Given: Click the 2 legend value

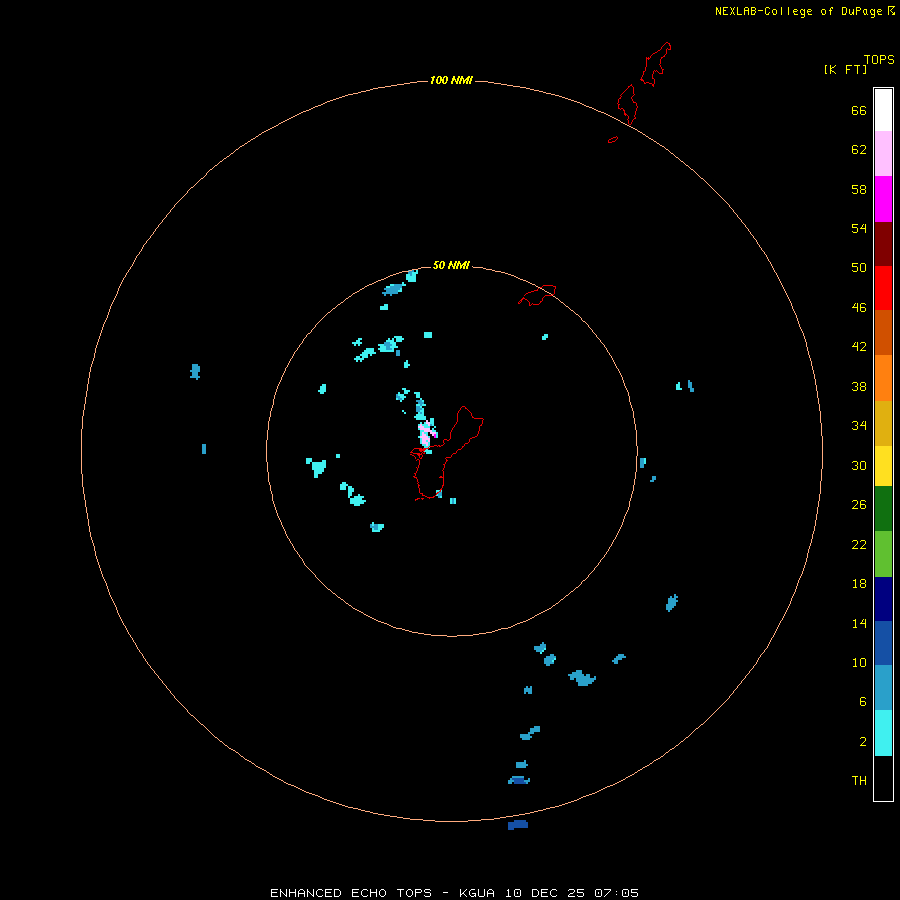Looking at the screenshot, I should click(863, 742).
